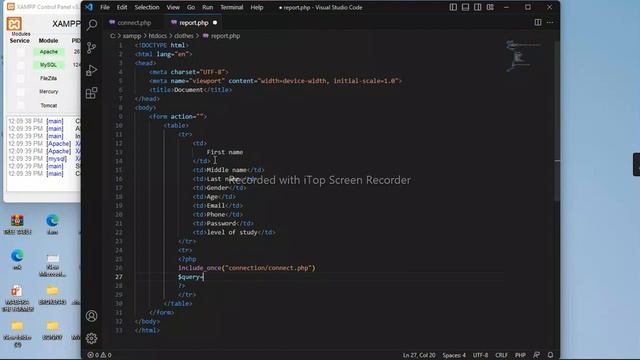Change language mode via PHP

click(520, 355)
